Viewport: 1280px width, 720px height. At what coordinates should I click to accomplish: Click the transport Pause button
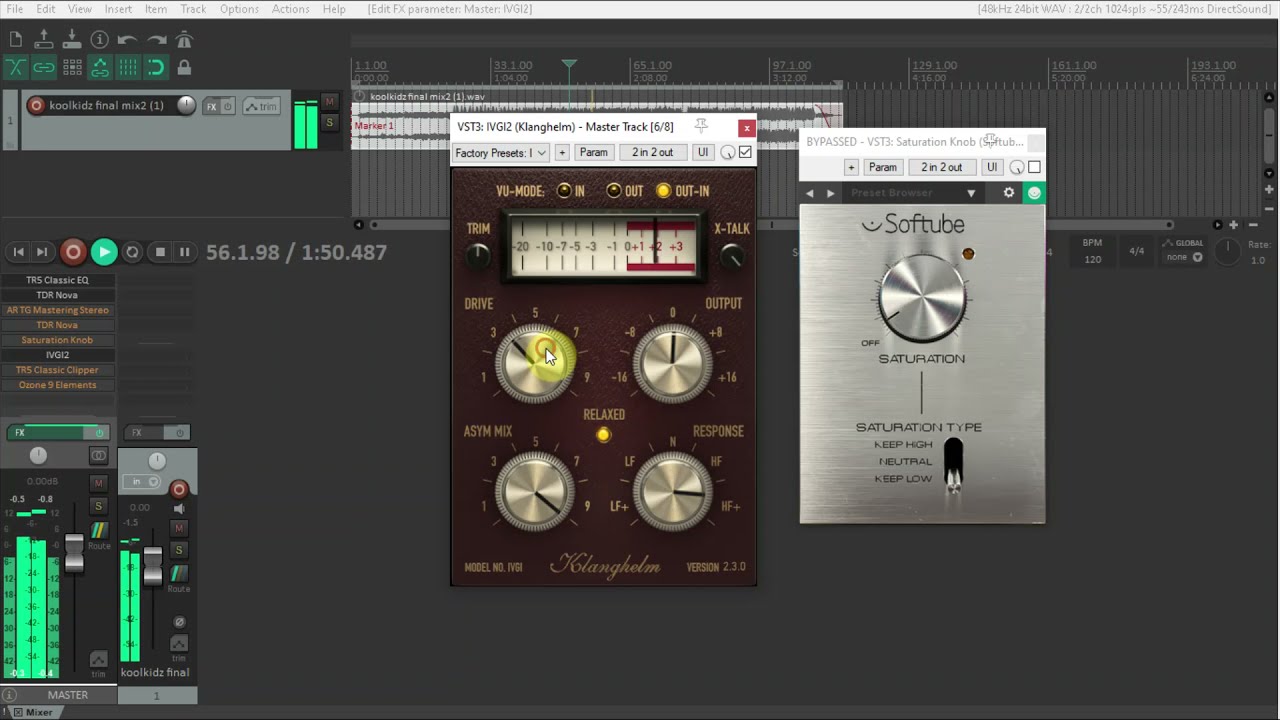click(185, 252)
